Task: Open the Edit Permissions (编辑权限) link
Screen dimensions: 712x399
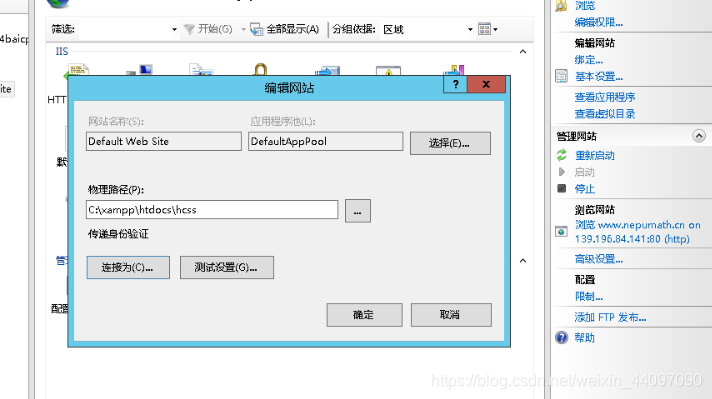Action: click(598, 22)
